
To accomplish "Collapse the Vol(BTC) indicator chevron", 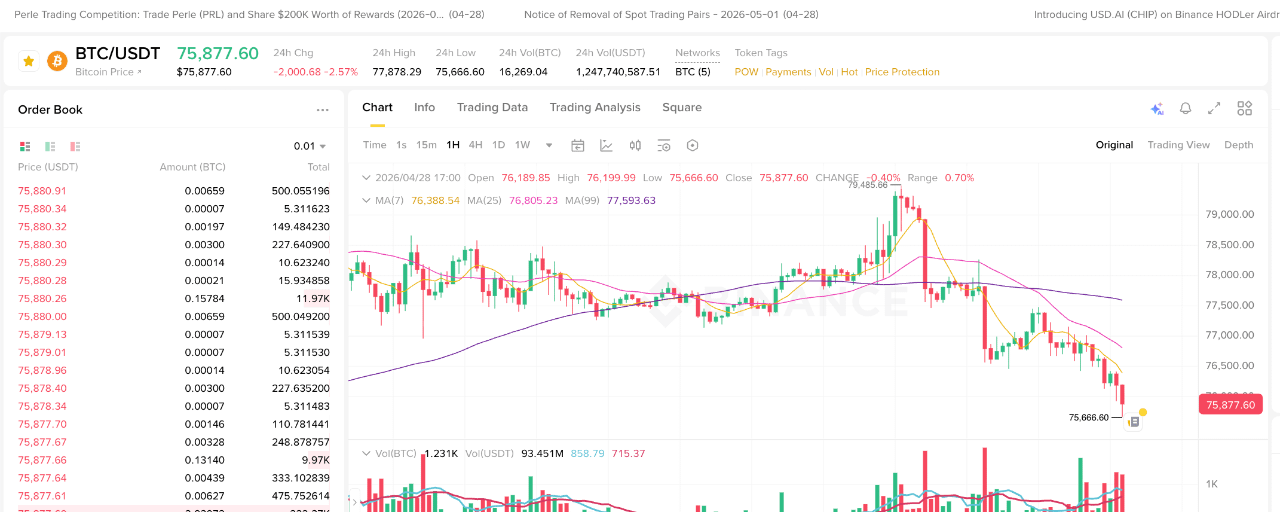I will (x=367, y=454).
